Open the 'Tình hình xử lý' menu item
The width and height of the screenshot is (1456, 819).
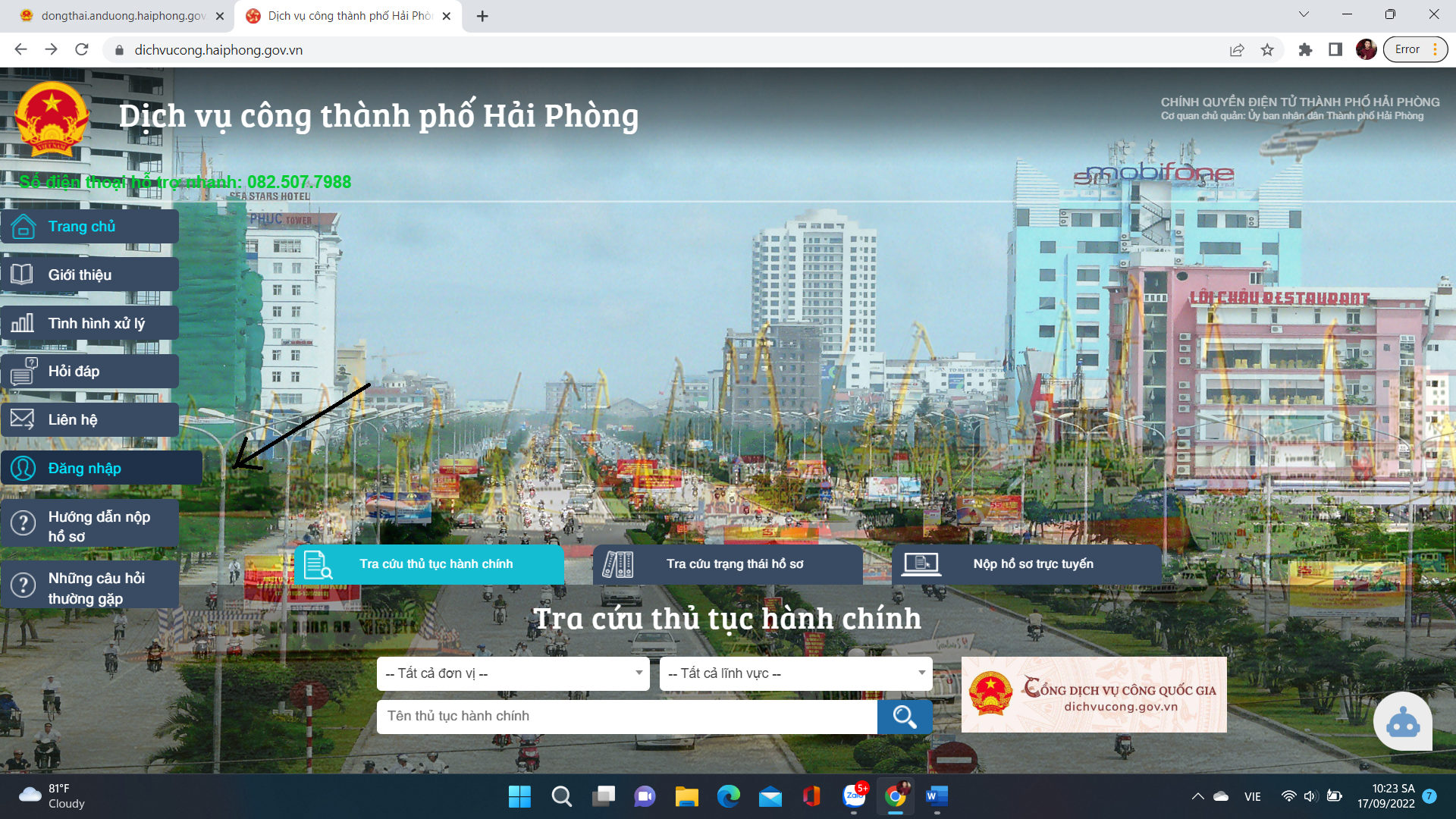click(x=96, y=324)
